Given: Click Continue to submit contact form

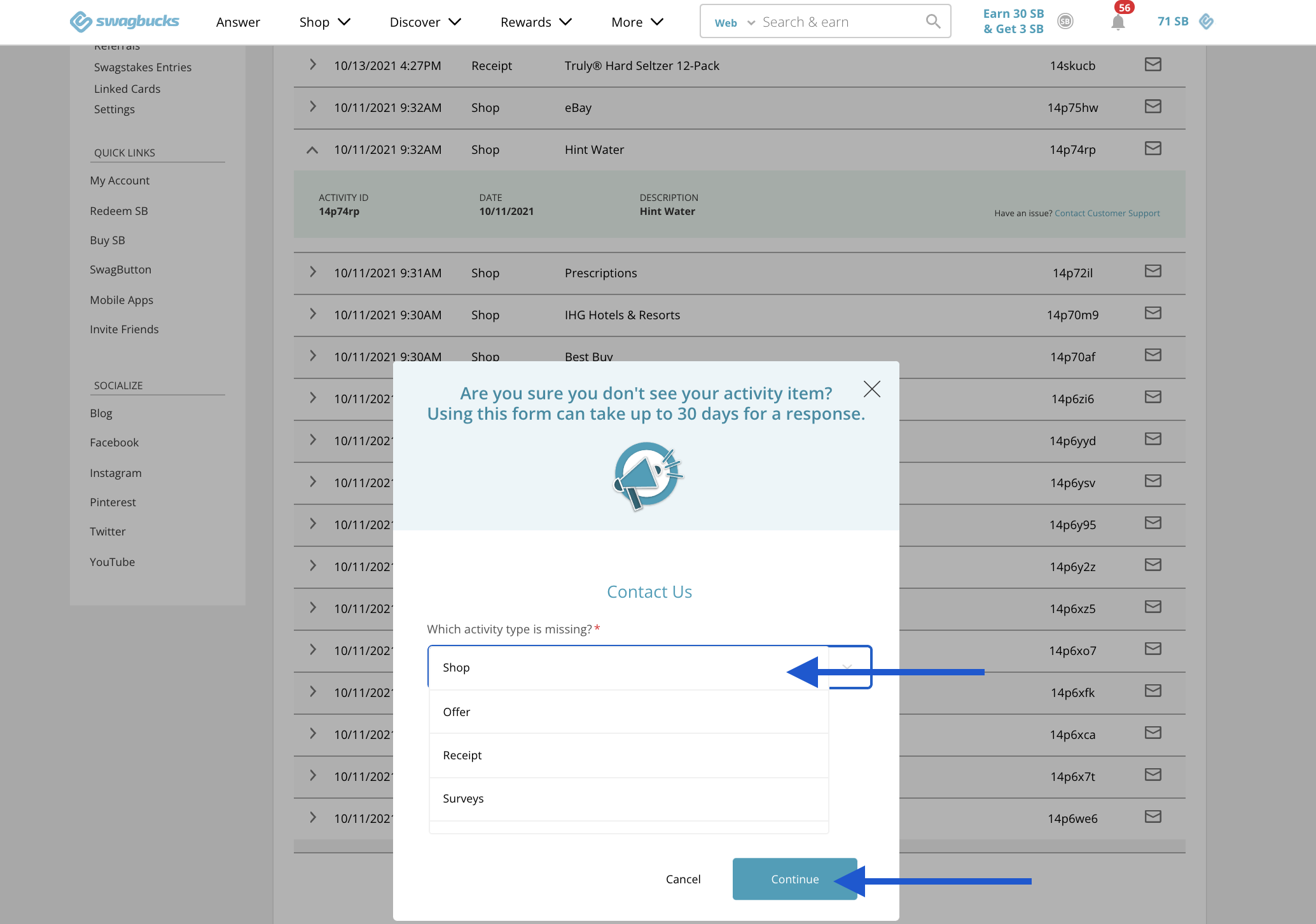Looking at the screenshot, I should pos(794,879).
